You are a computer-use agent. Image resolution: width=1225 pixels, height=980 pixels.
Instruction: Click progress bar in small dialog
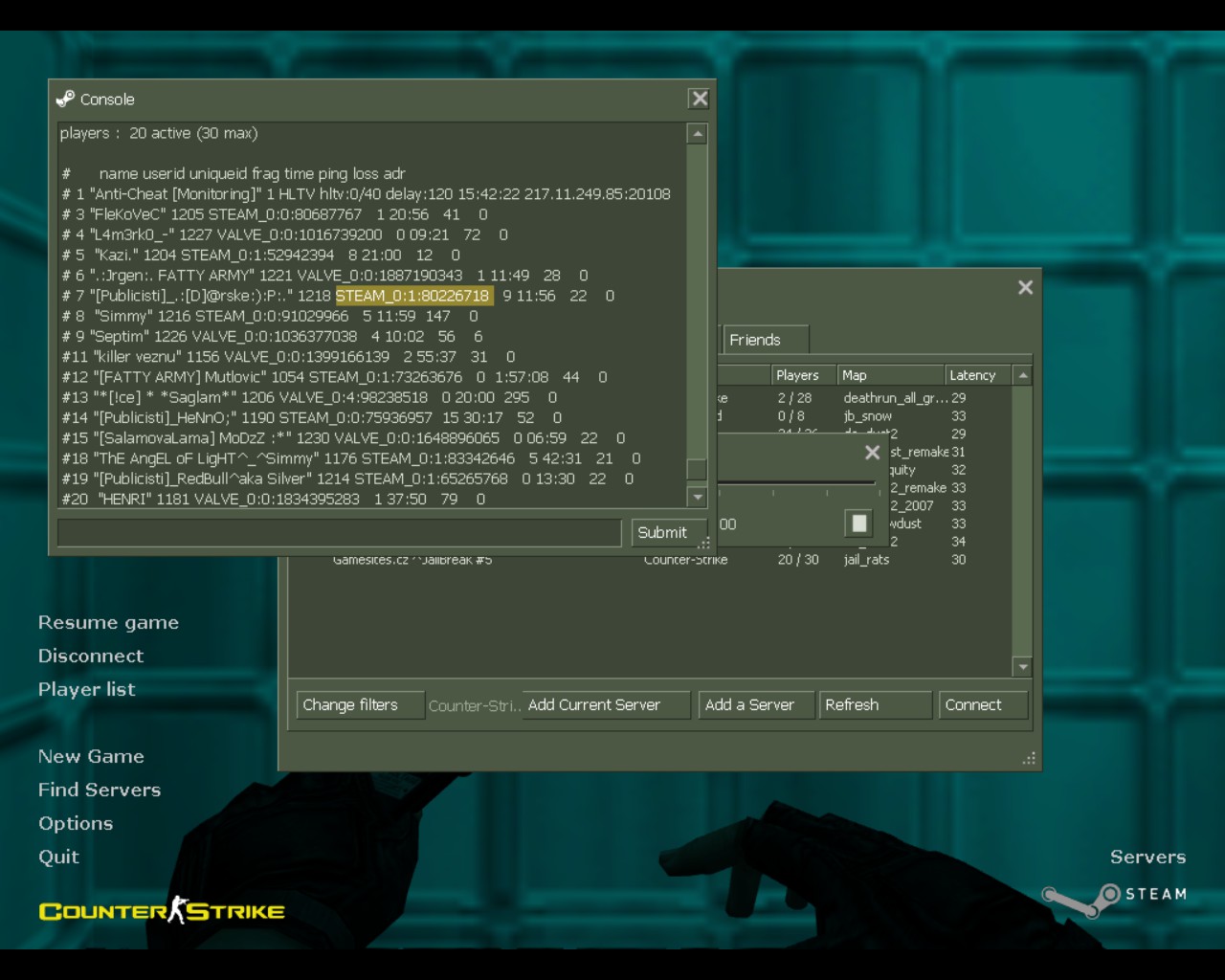[796, 481]
